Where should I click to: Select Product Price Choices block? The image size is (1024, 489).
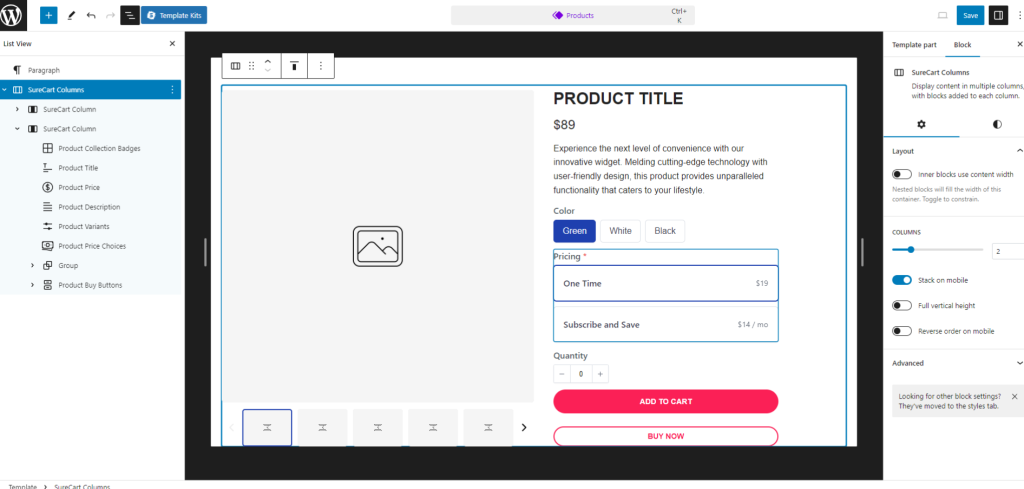90,246
